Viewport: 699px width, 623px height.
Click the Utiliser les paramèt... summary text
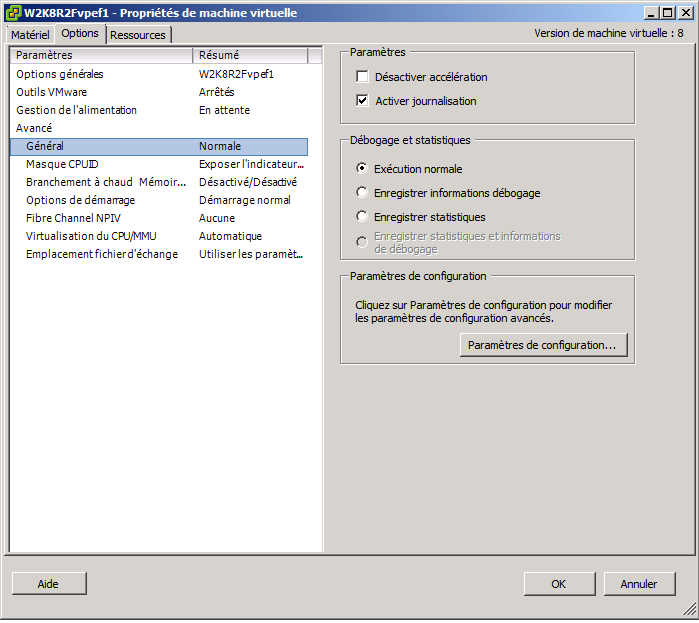tap(251, 254)
